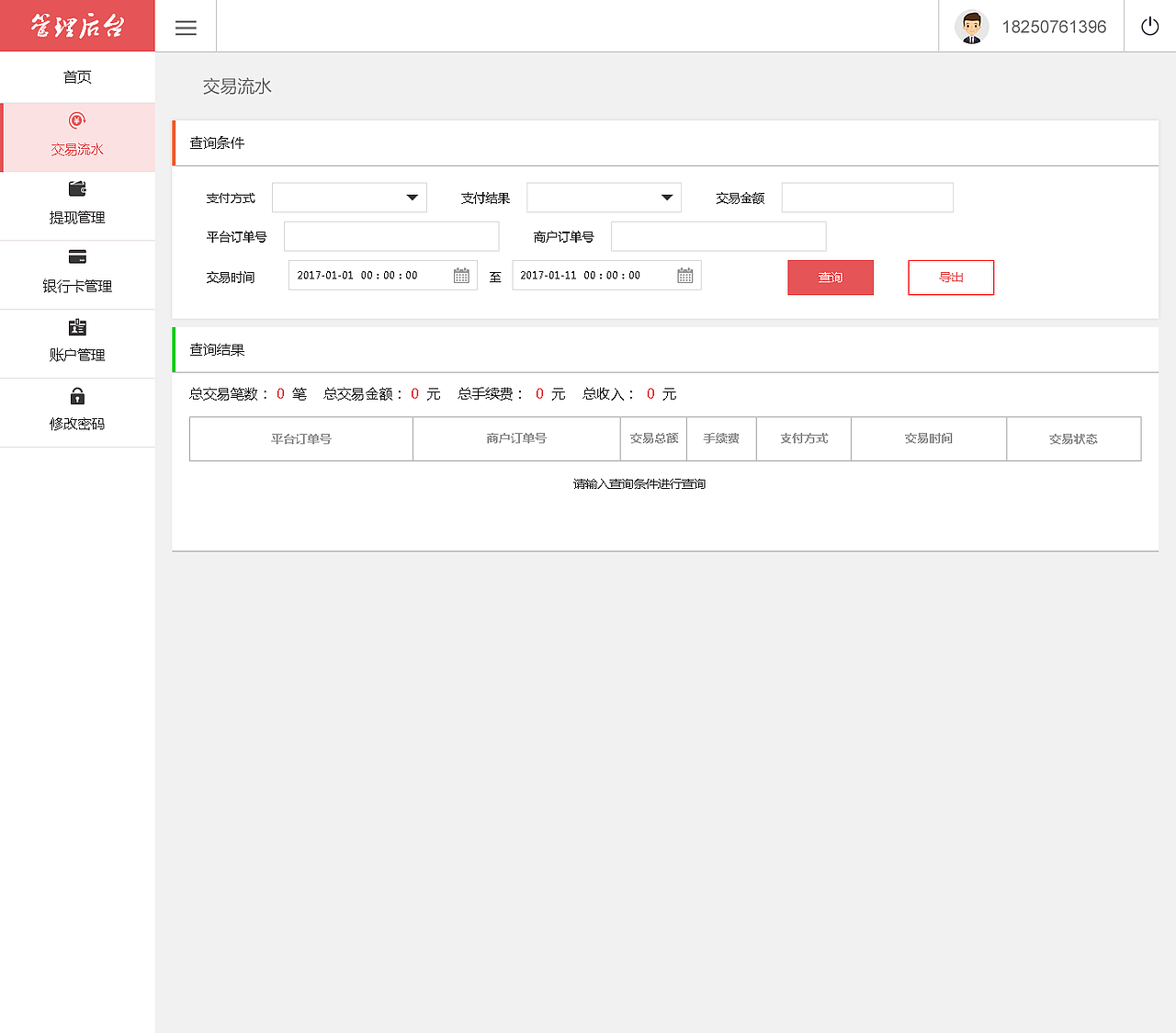The height and width of the screenshot is (1033, 1176).
Task: Click the 交易流水 page title
Action: point(237,86)
